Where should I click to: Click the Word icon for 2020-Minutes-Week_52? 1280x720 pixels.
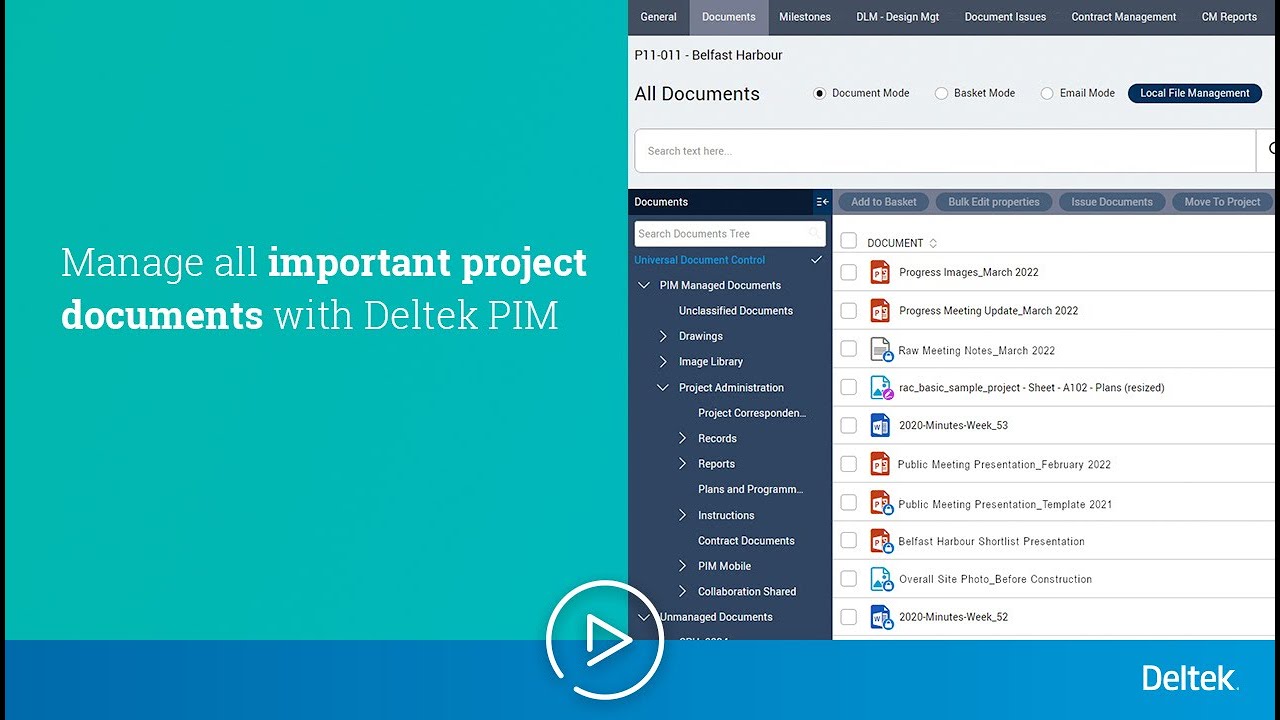880,617
